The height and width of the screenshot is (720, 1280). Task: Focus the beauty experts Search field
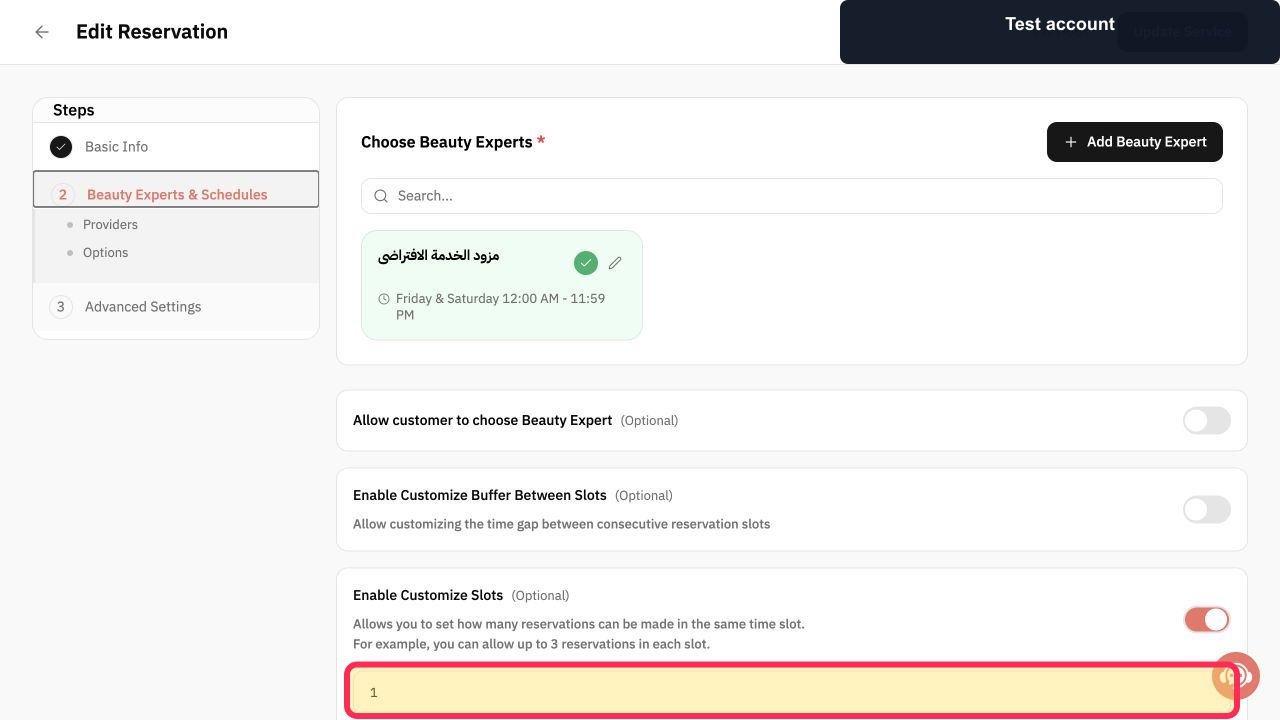pyautogui.click(x=792, y=196)
